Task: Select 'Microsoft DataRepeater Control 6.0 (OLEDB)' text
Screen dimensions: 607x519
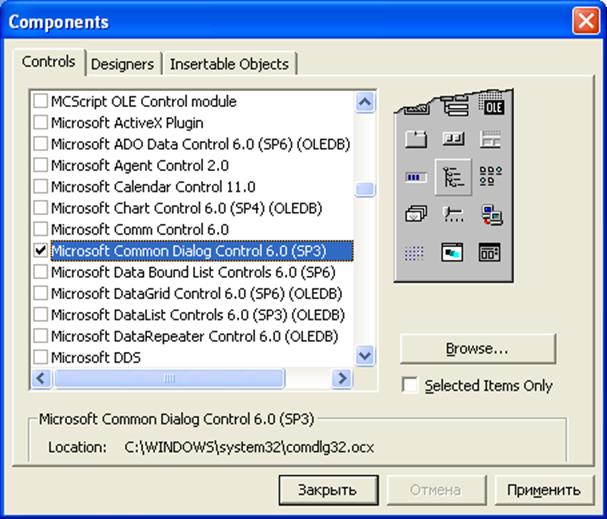Action: (x=194, y=336)
